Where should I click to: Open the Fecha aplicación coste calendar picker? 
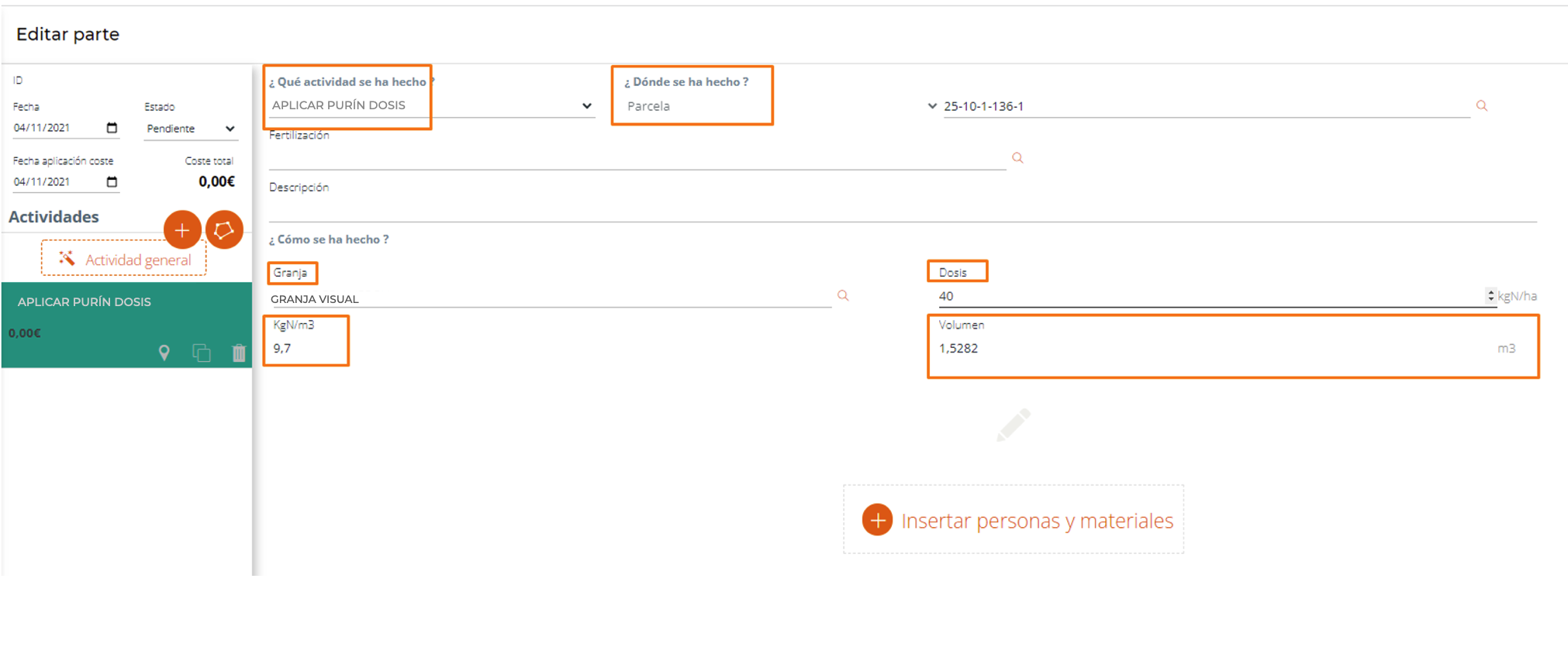[x=112, y=182]
